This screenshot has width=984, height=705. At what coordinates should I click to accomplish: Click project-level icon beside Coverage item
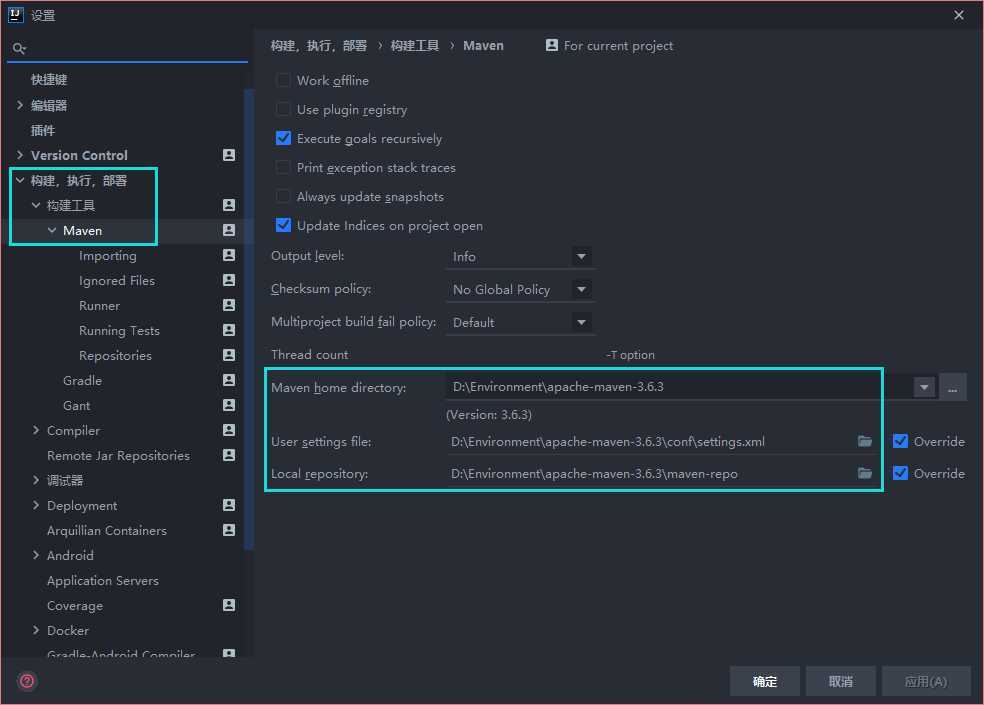[229, 605]
